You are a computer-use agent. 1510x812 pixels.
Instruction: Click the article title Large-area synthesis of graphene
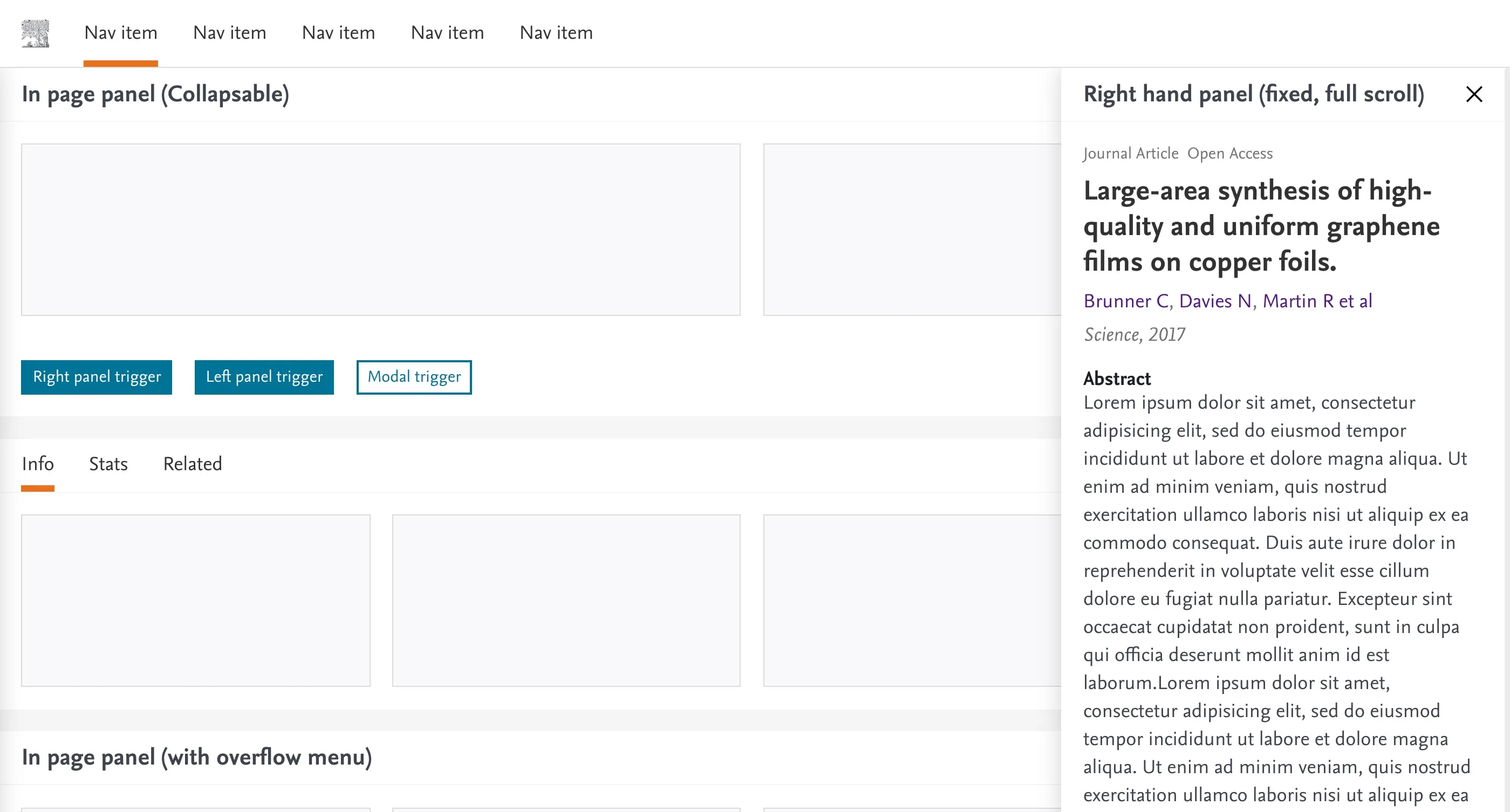(x=1261, y=226)
